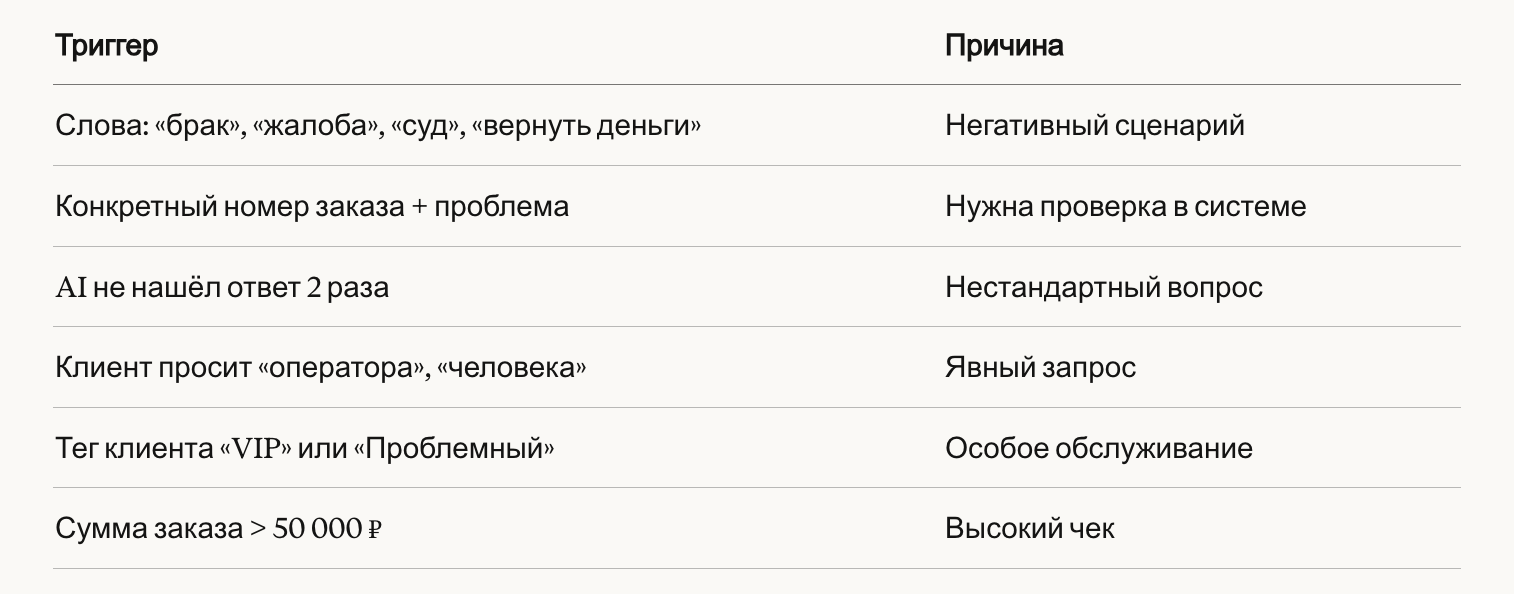Click the word «вернуть деньги» in first row
This screenshot has width=1514, height=594.
click(x=585, y=127)
